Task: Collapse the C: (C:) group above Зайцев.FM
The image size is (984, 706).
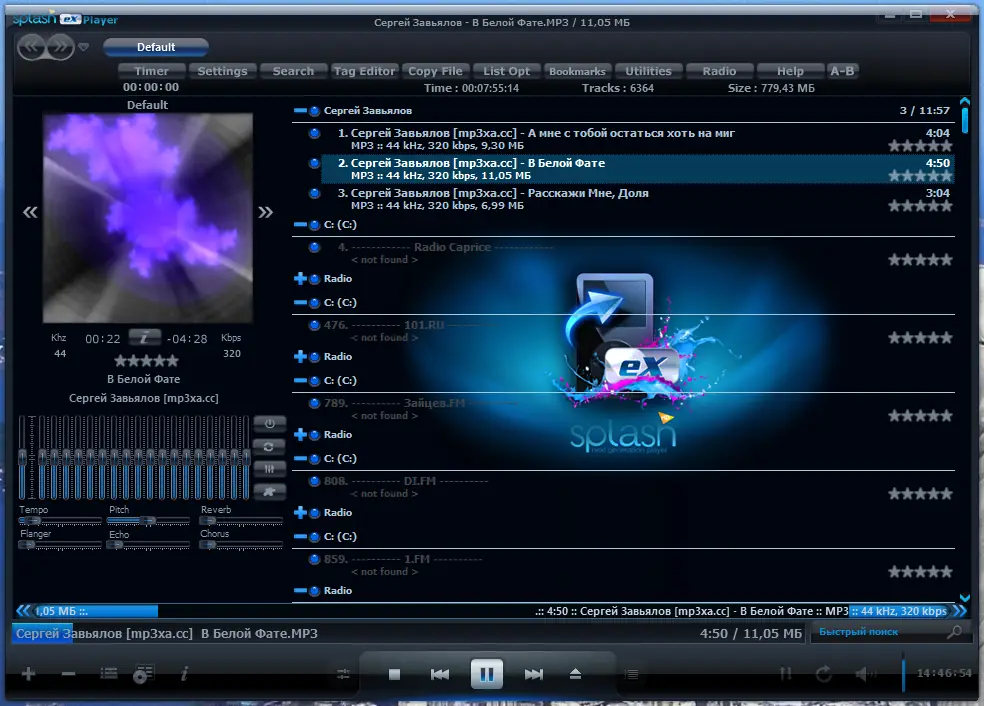Action: [300, 380]
